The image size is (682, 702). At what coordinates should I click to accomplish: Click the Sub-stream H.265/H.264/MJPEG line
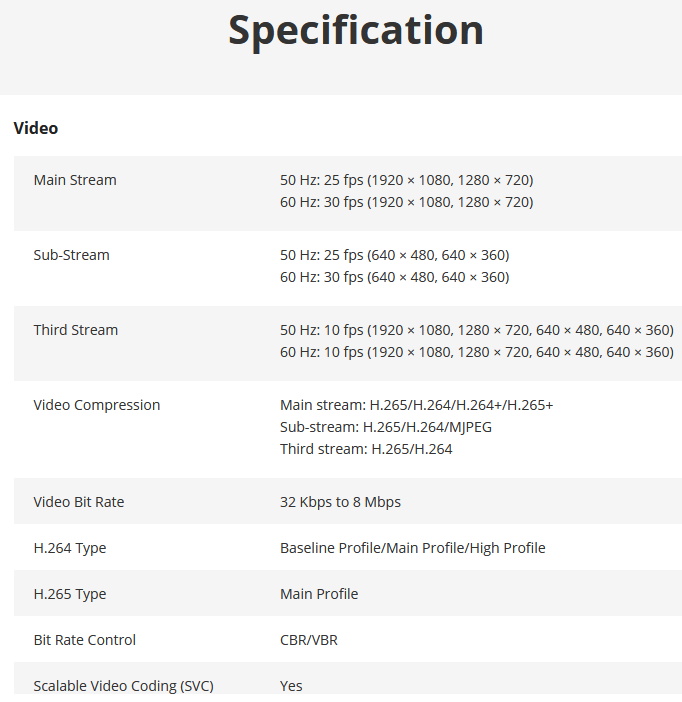click(x=386, y=427)
